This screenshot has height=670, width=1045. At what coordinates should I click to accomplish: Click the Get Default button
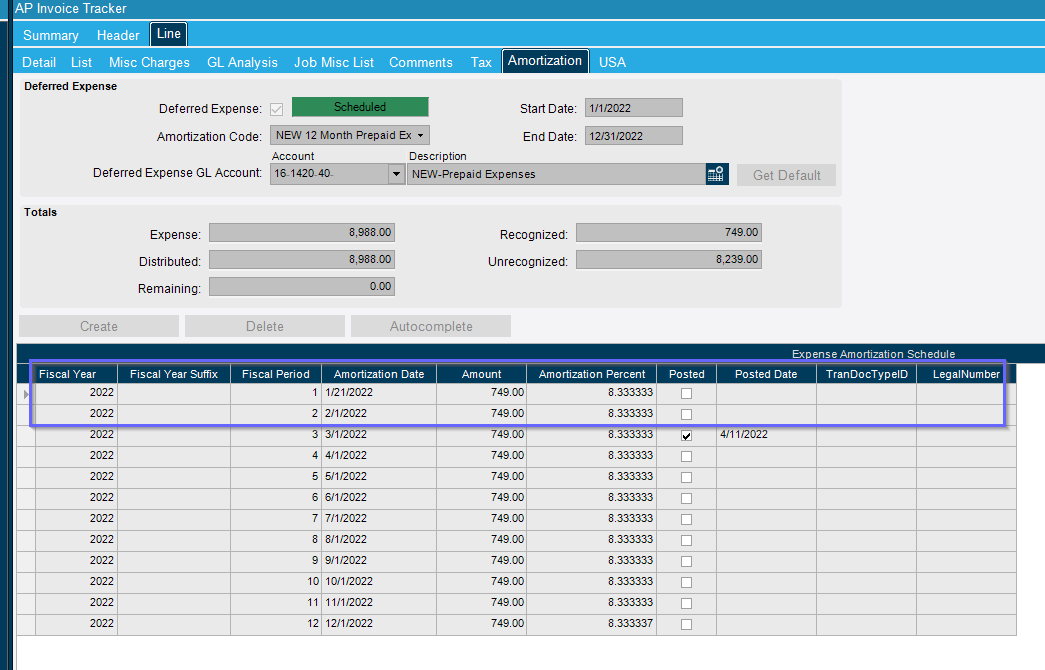tap(786, 175)
